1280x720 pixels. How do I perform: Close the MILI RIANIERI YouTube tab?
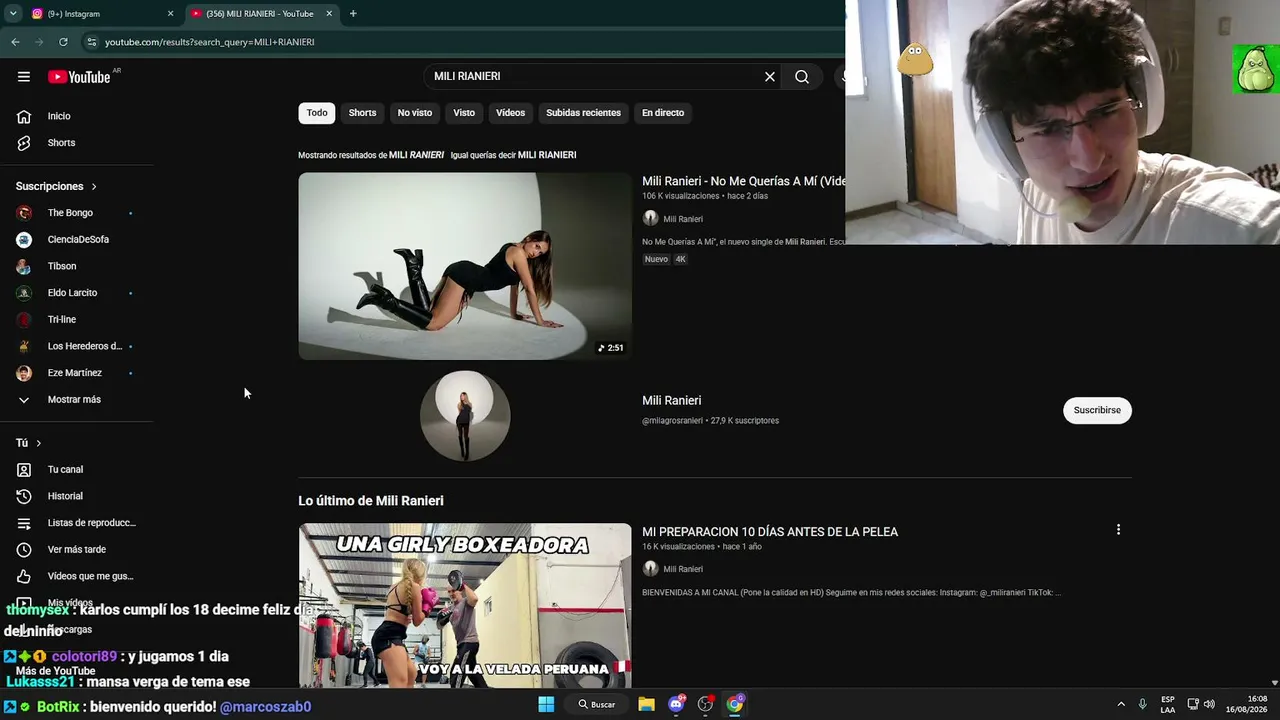point(329,14)
